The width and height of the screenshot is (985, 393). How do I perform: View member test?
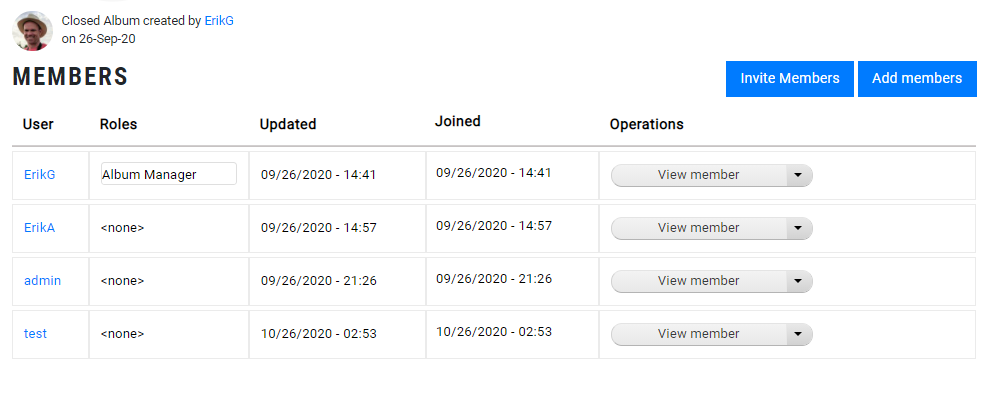(699, 334)
